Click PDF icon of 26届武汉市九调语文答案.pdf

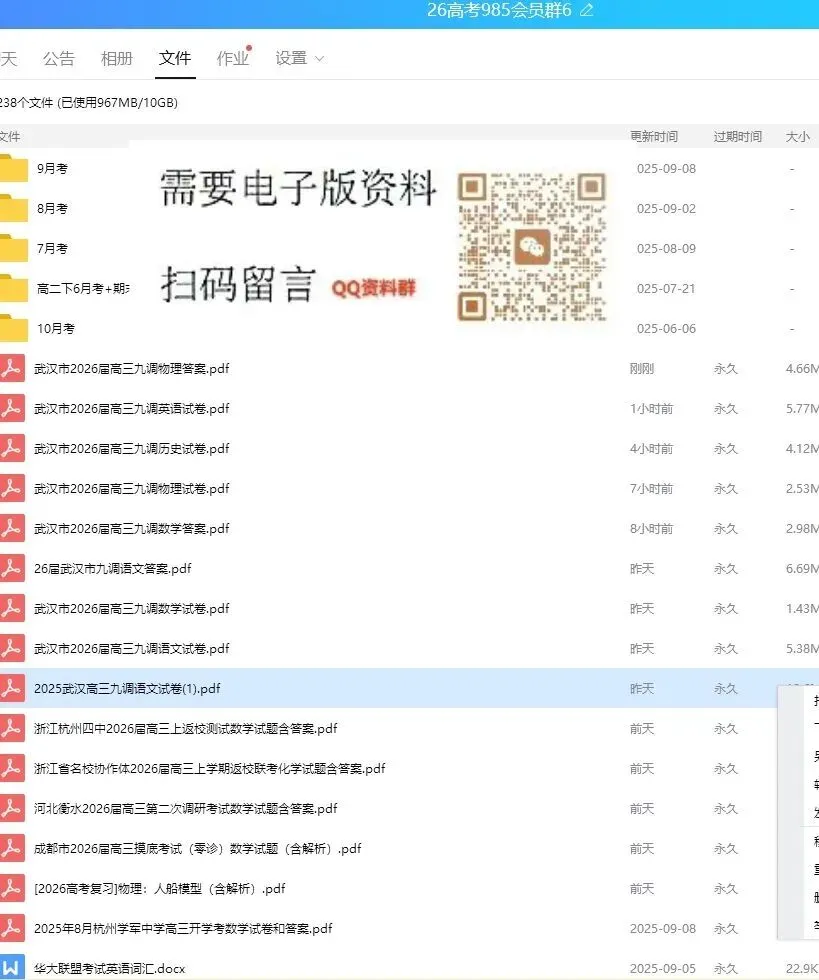pyautogui.click(x=12, y=568)
